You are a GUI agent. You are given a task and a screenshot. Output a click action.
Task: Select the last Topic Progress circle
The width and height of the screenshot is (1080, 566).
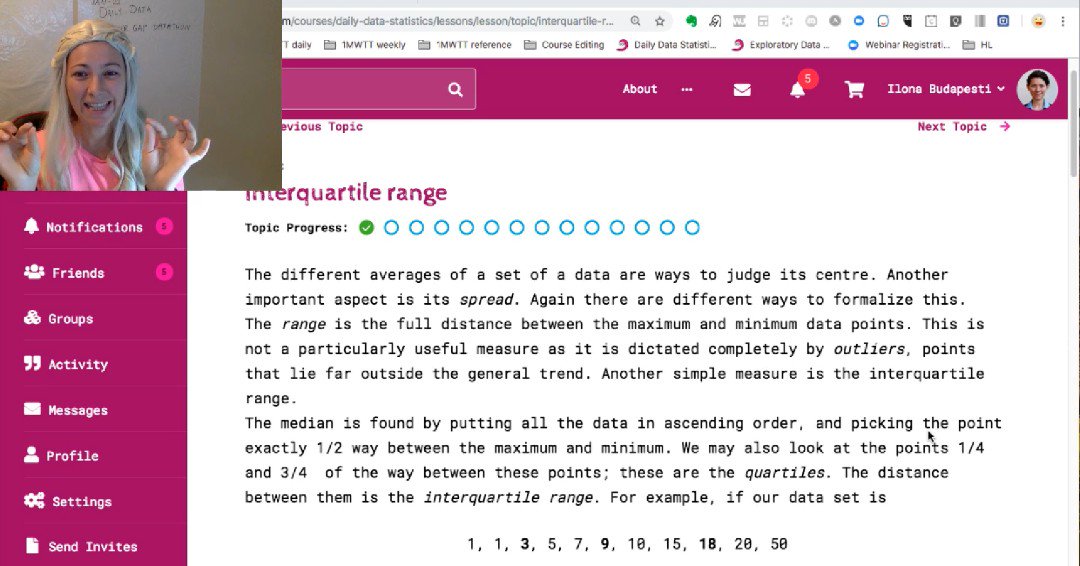[x=692, y=227]
